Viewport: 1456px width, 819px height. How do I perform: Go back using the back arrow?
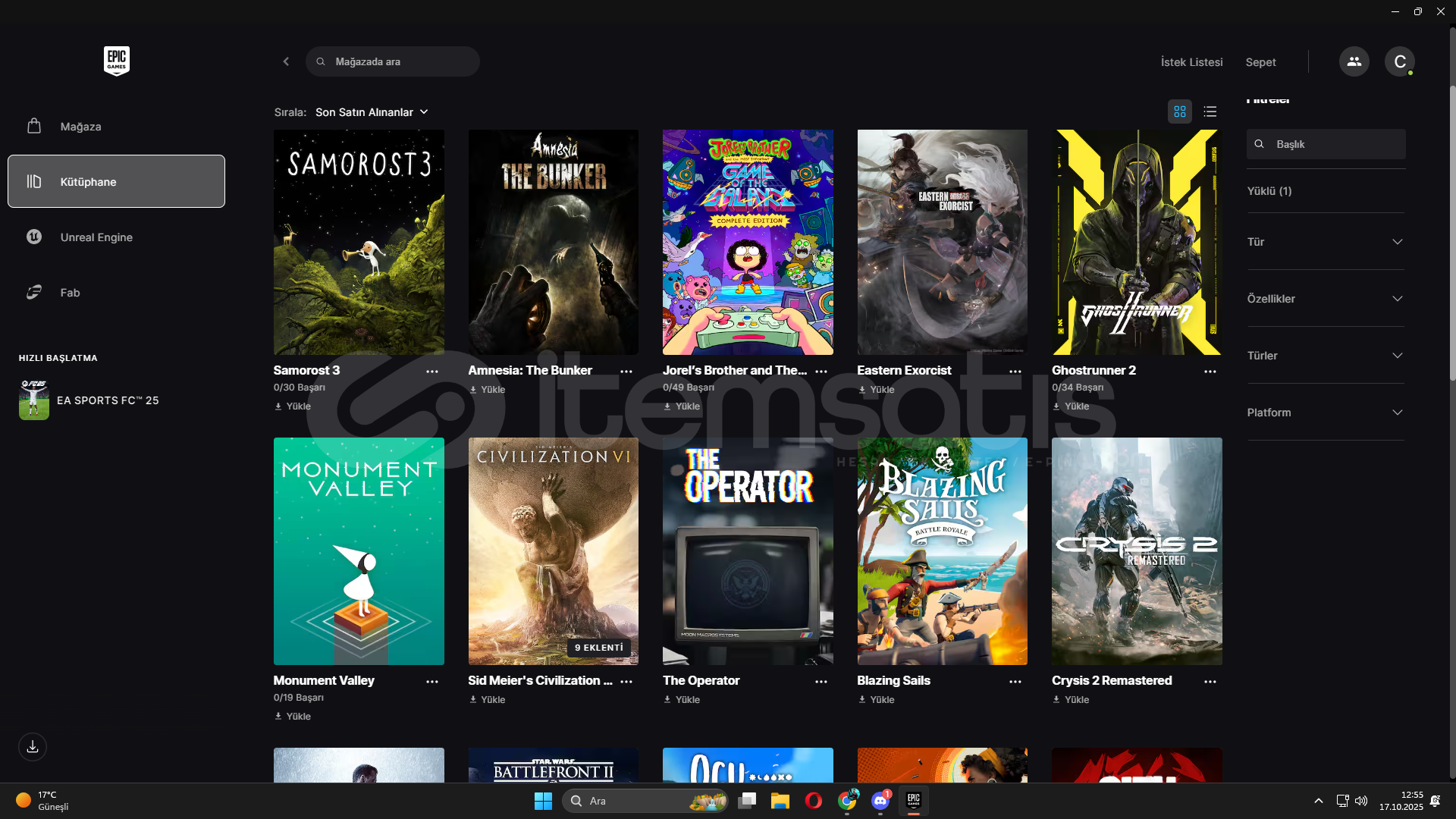click(286, 61)
